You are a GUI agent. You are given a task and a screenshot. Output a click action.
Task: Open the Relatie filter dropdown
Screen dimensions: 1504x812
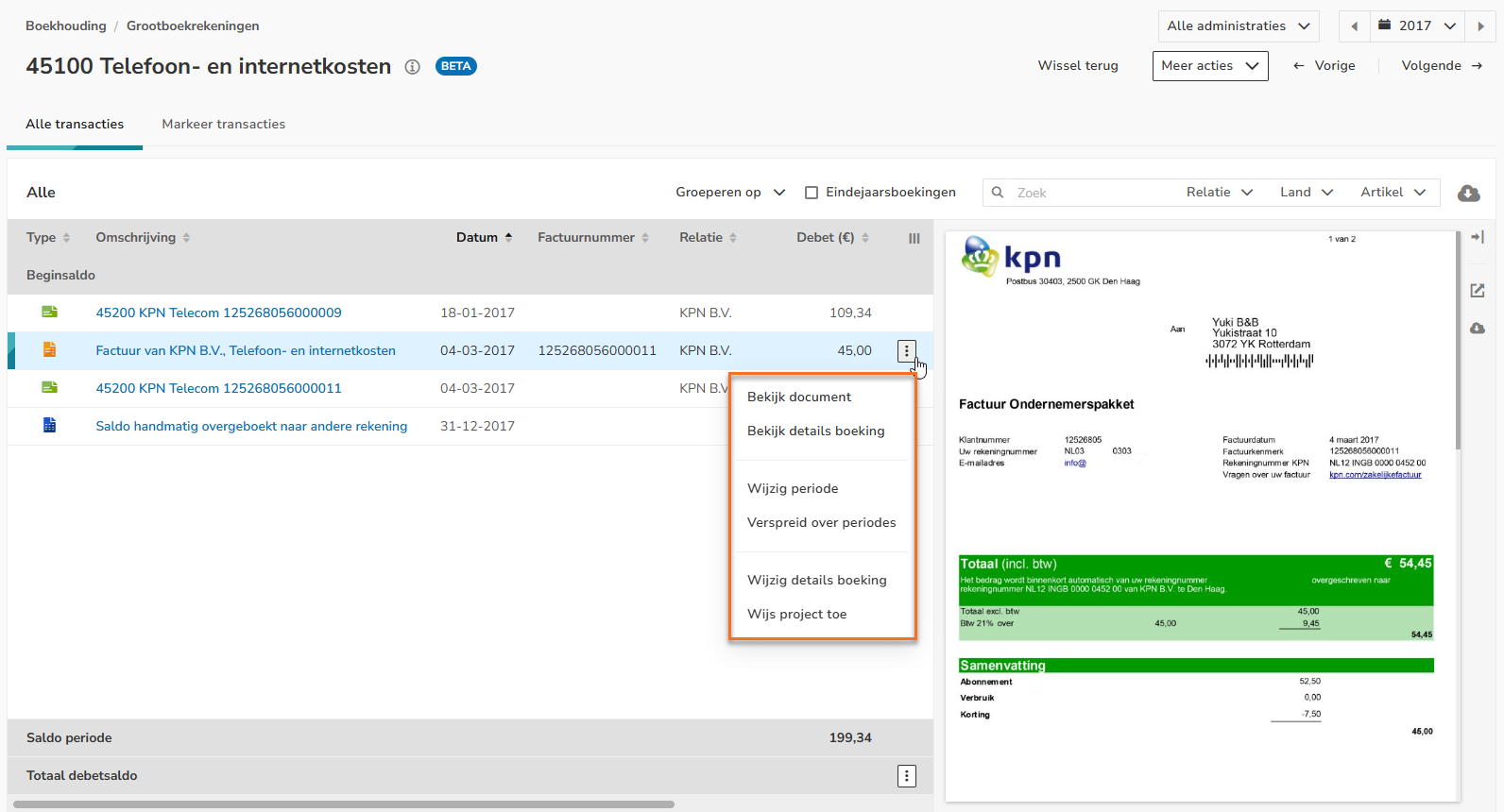tap(1220, 193)
